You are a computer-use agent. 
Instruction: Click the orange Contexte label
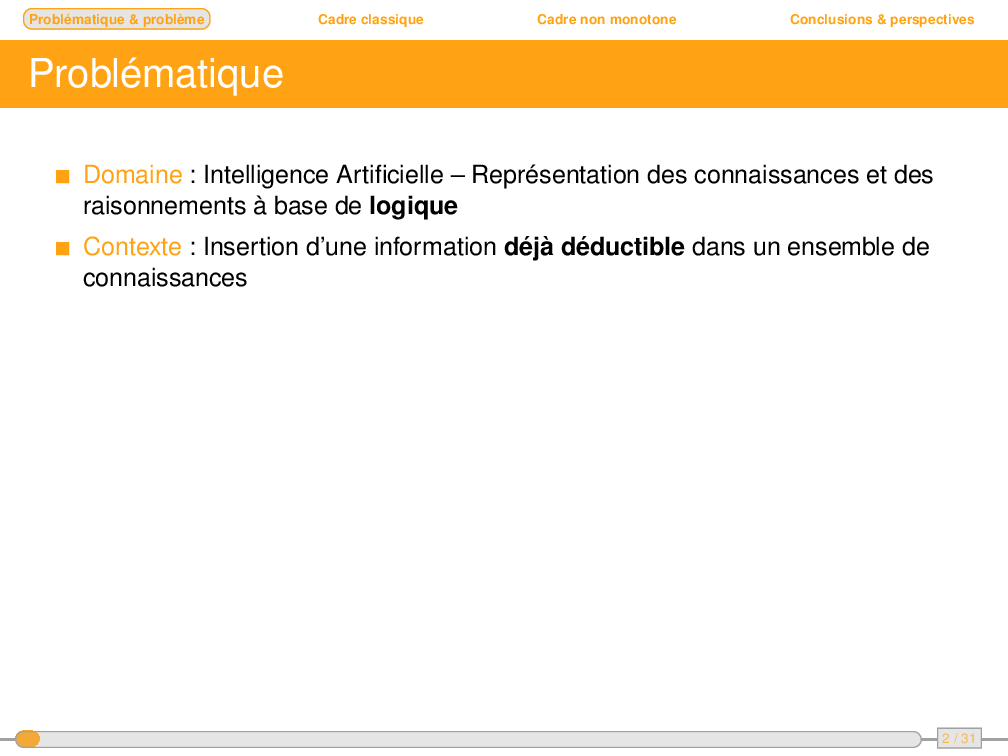tap(132, 247)
